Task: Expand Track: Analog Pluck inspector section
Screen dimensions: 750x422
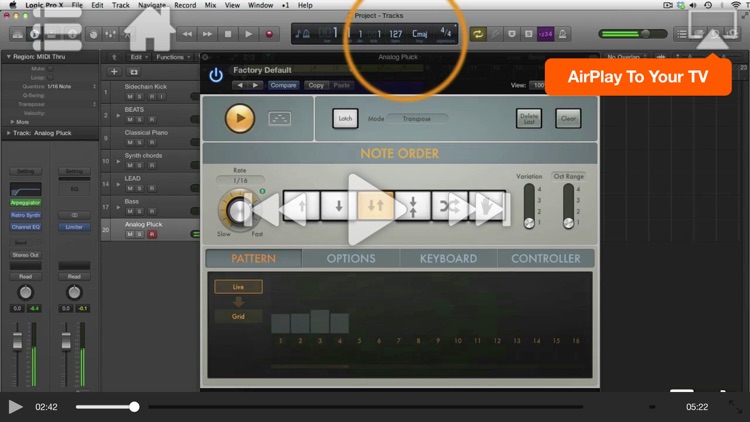Action: coord(8,133)
